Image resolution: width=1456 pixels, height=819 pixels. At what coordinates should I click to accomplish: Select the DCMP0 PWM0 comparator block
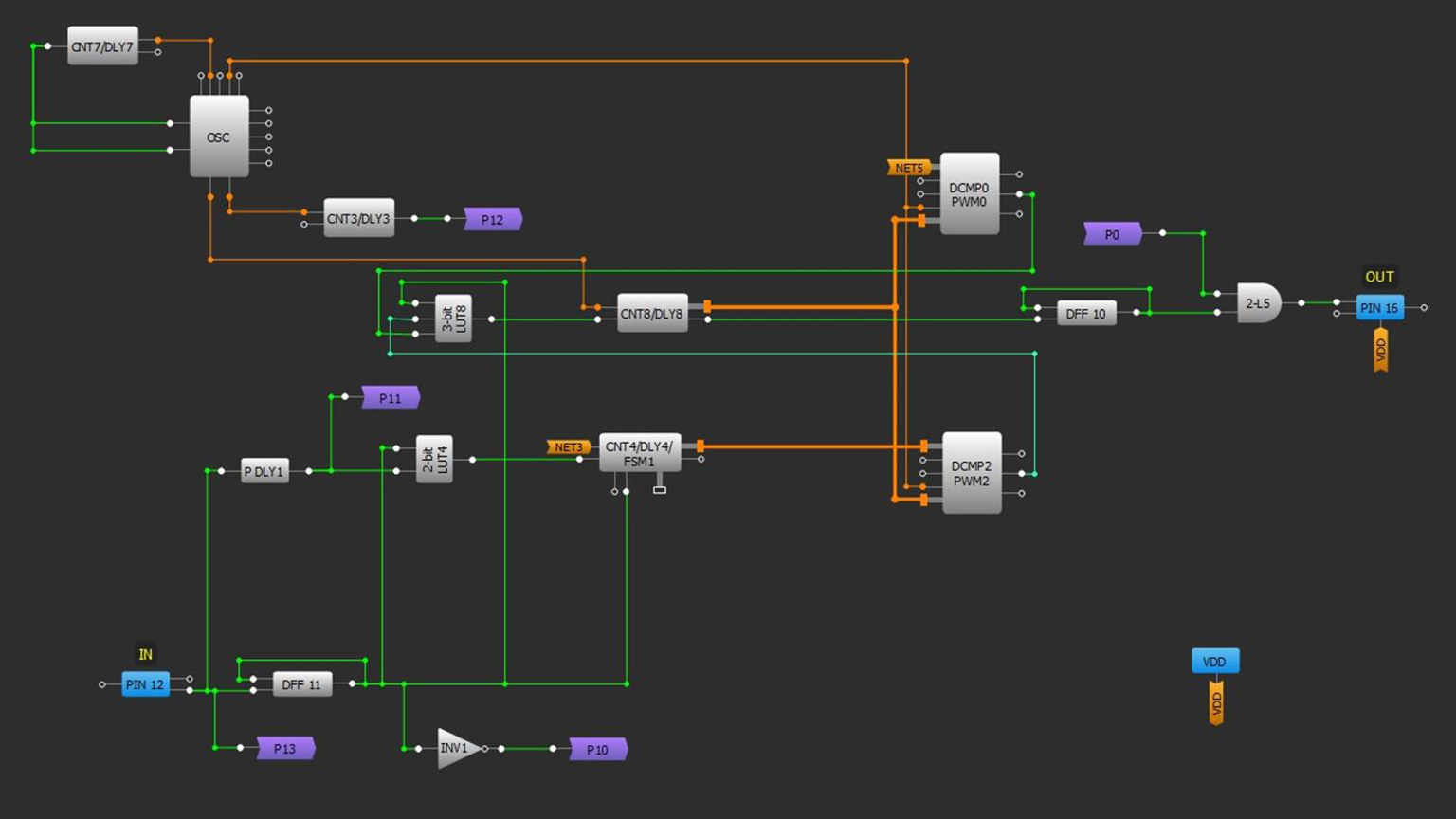pyautogui.click(x=969, y=194)
